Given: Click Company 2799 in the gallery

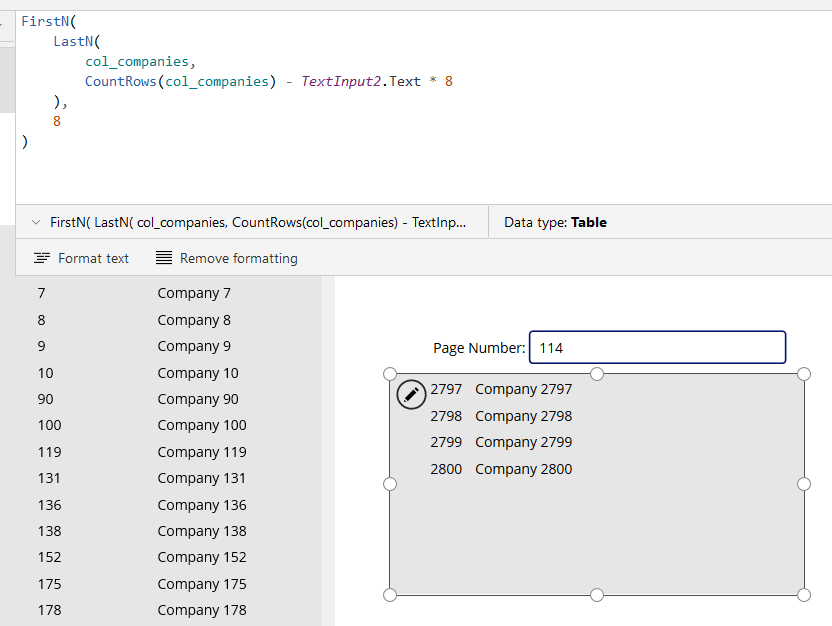Looking at the screenshot, I should pyautogui.click(x=523, y=442).
